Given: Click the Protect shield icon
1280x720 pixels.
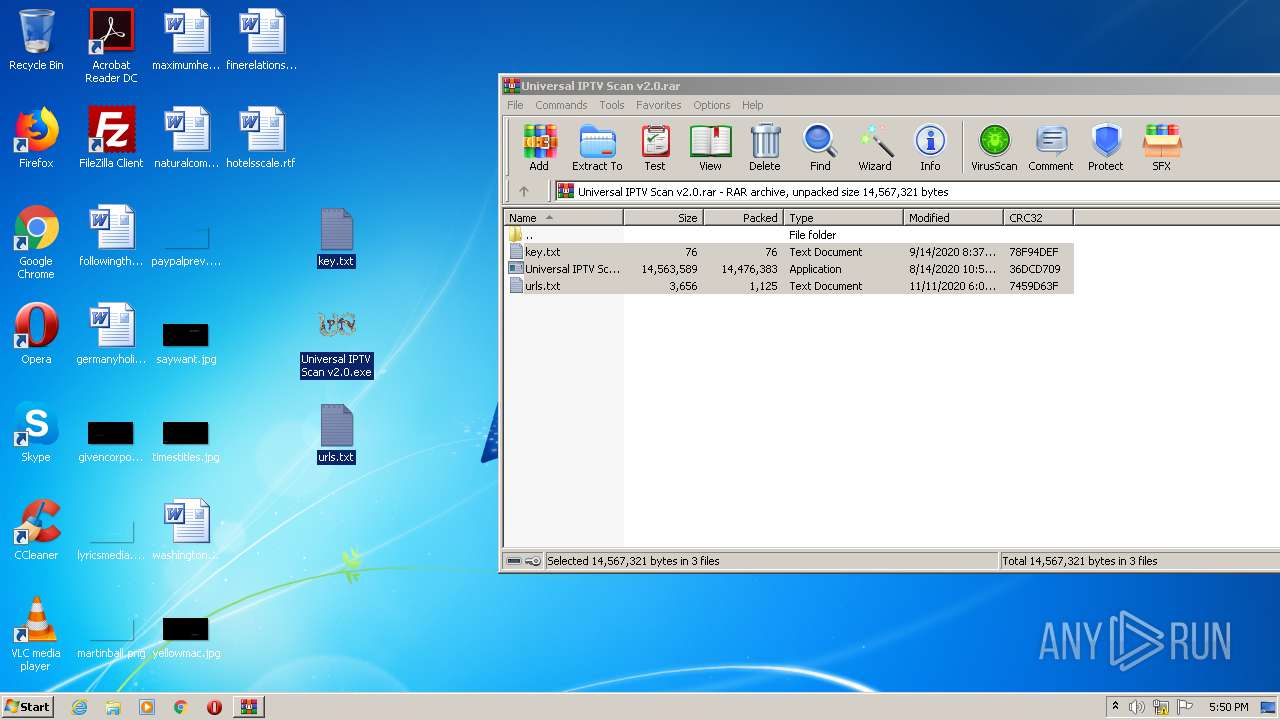Looking at the screenshot, I should pyautogui.click(x=1106, y=148).
